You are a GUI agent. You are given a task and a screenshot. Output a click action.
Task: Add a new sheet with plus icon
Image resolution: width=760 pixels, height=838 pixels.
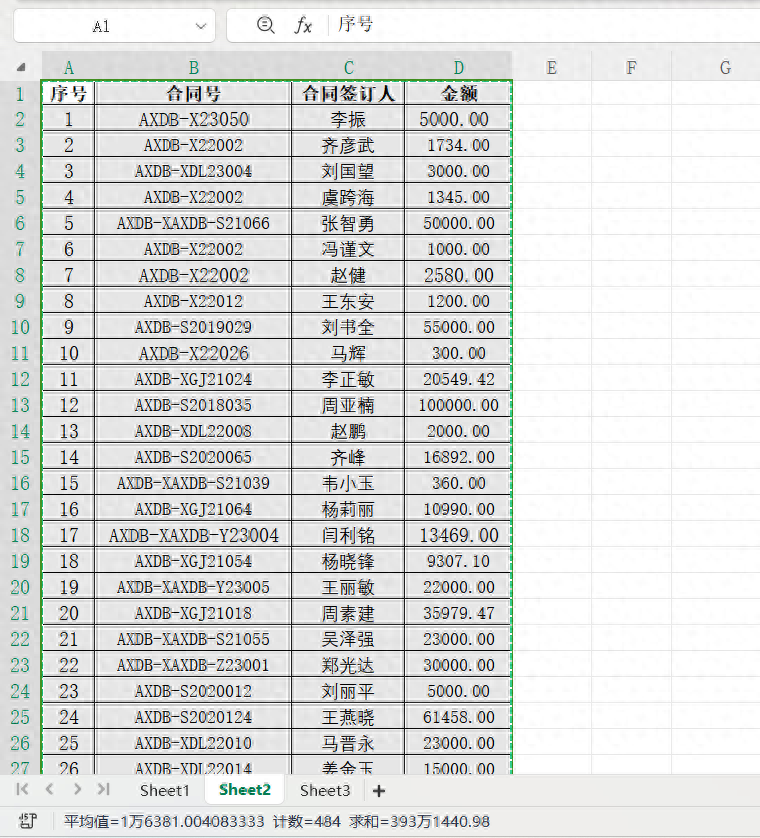click(x=379, y=791)
